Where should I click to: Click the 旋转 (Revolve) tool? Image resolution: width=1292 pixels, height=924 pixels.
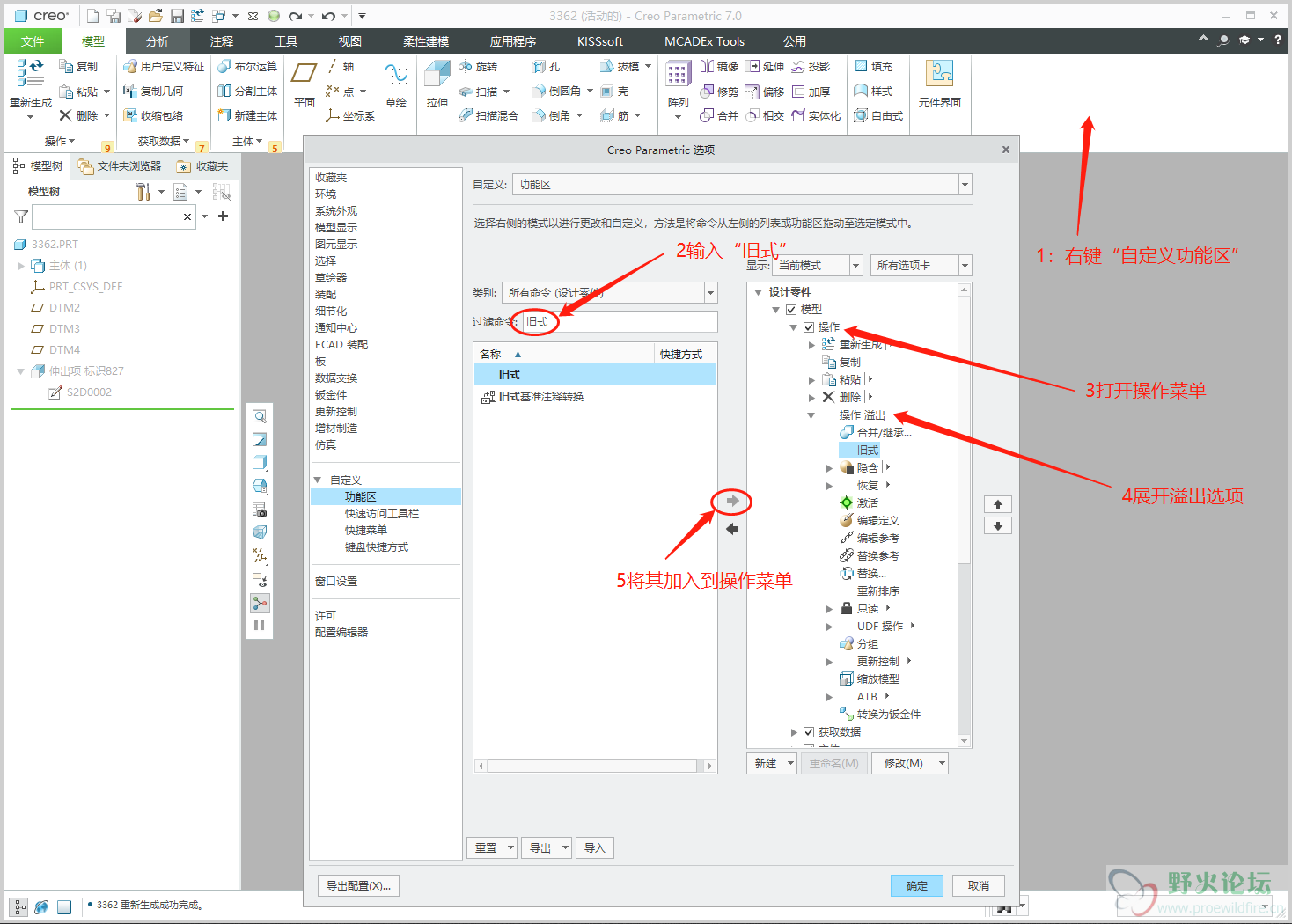(478, 67)
